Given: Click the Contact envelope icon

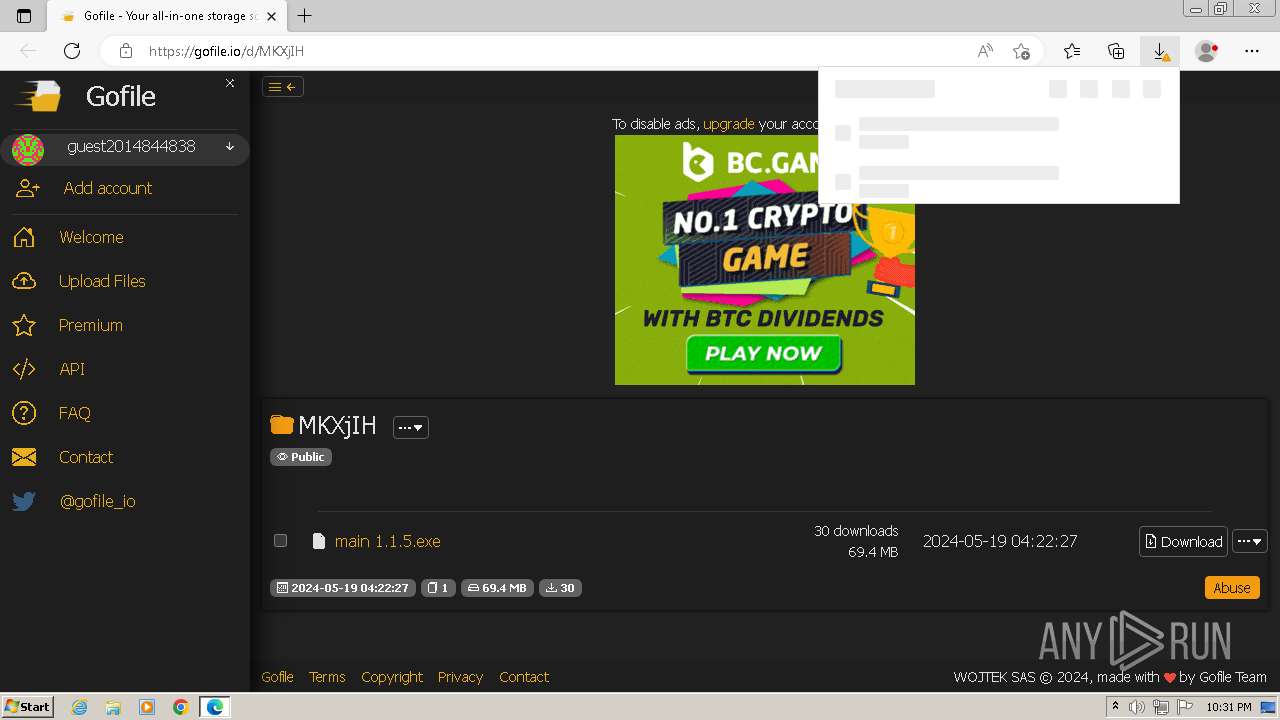Looking at the screenshot, I should 24,457.
